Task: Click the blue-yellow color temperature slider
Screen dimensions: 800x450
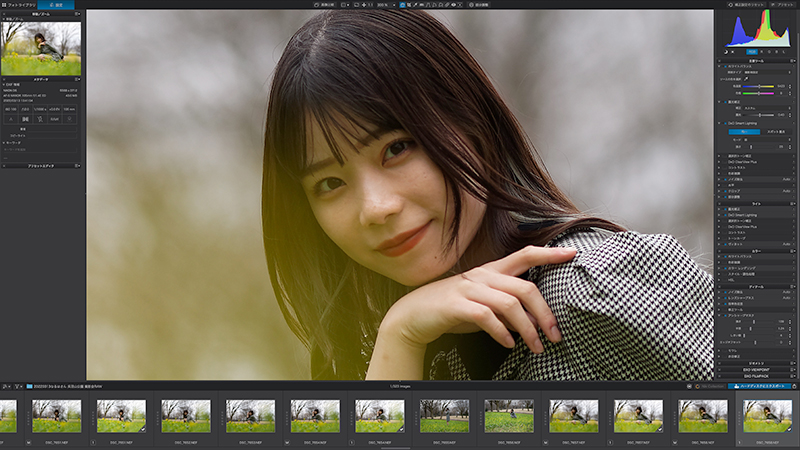Action: point(759,86)
